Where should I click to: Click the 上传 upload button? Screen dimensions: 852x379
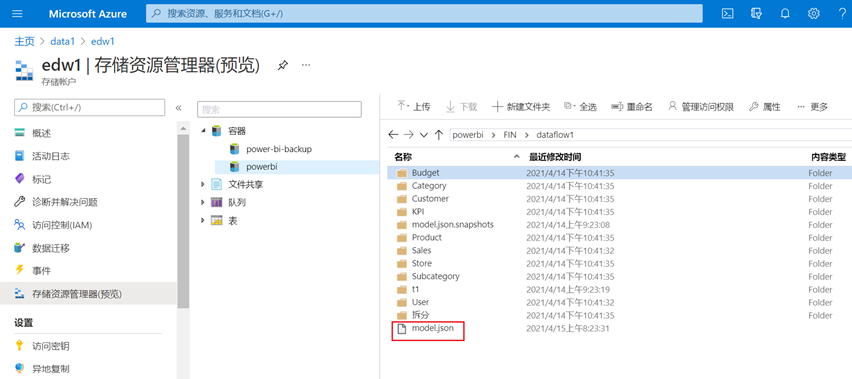(414, 107)
